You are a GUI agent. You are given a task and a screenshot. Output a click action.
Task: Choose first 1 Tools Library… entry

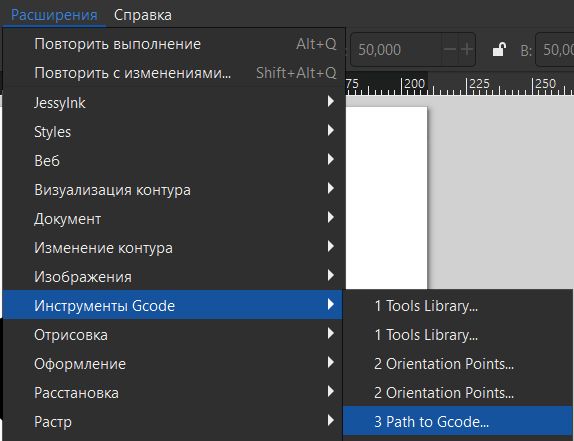[458, 306]
